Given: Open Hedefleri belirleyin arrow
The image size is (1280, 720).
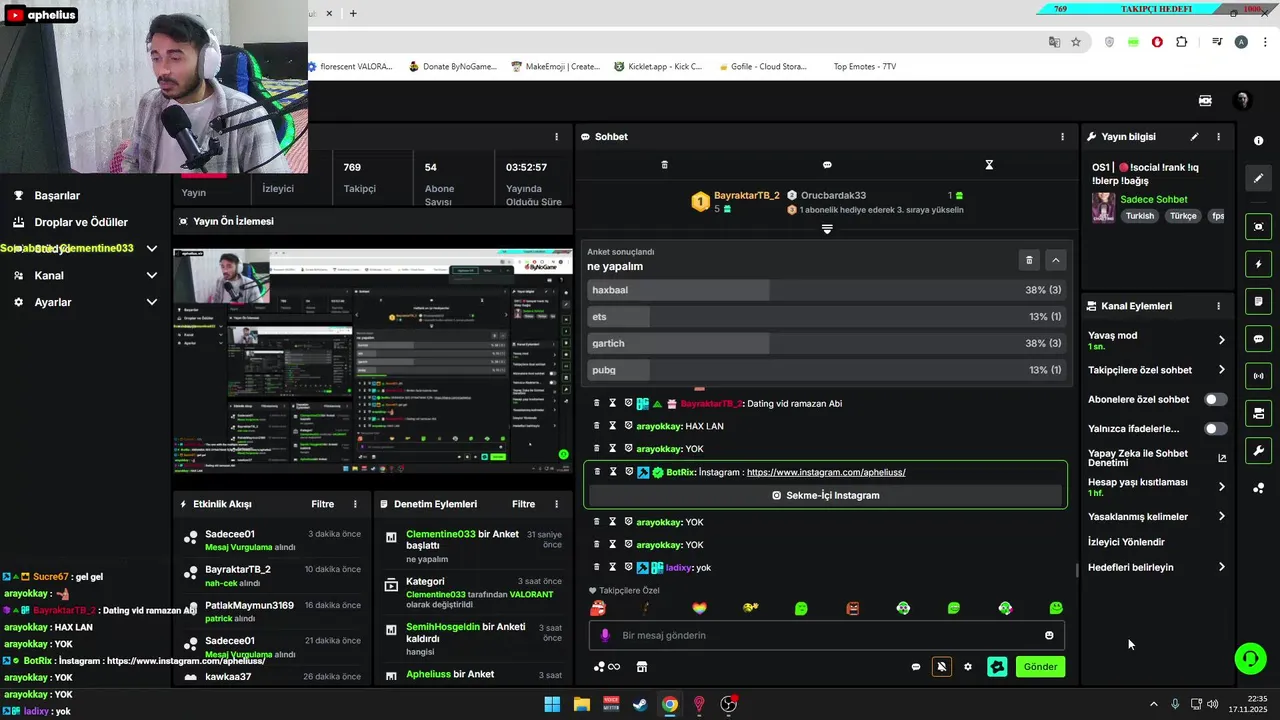Looking at the screenshot, I should tap(1221, 567).
